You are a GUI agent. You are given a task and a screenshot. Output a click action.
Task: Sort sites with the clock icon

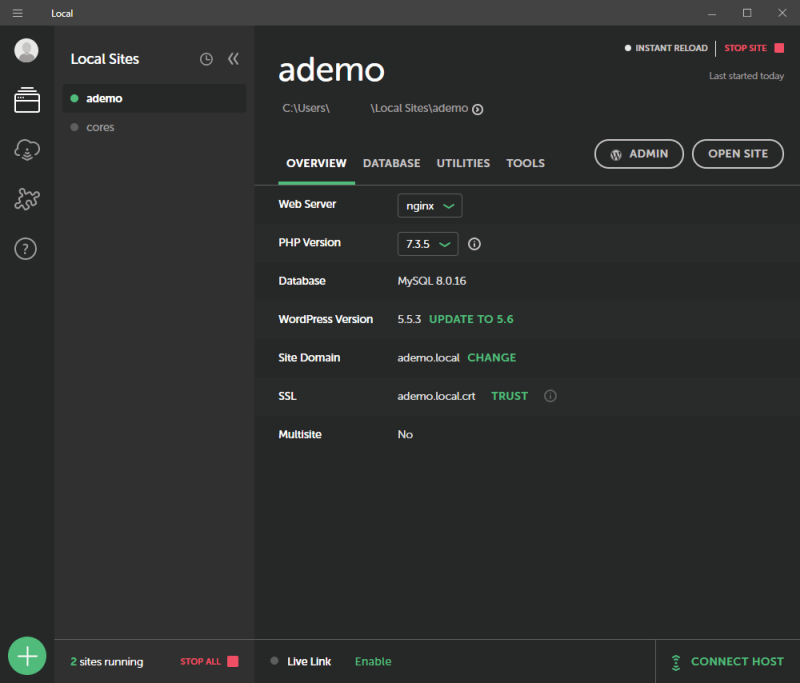(206, 59)
